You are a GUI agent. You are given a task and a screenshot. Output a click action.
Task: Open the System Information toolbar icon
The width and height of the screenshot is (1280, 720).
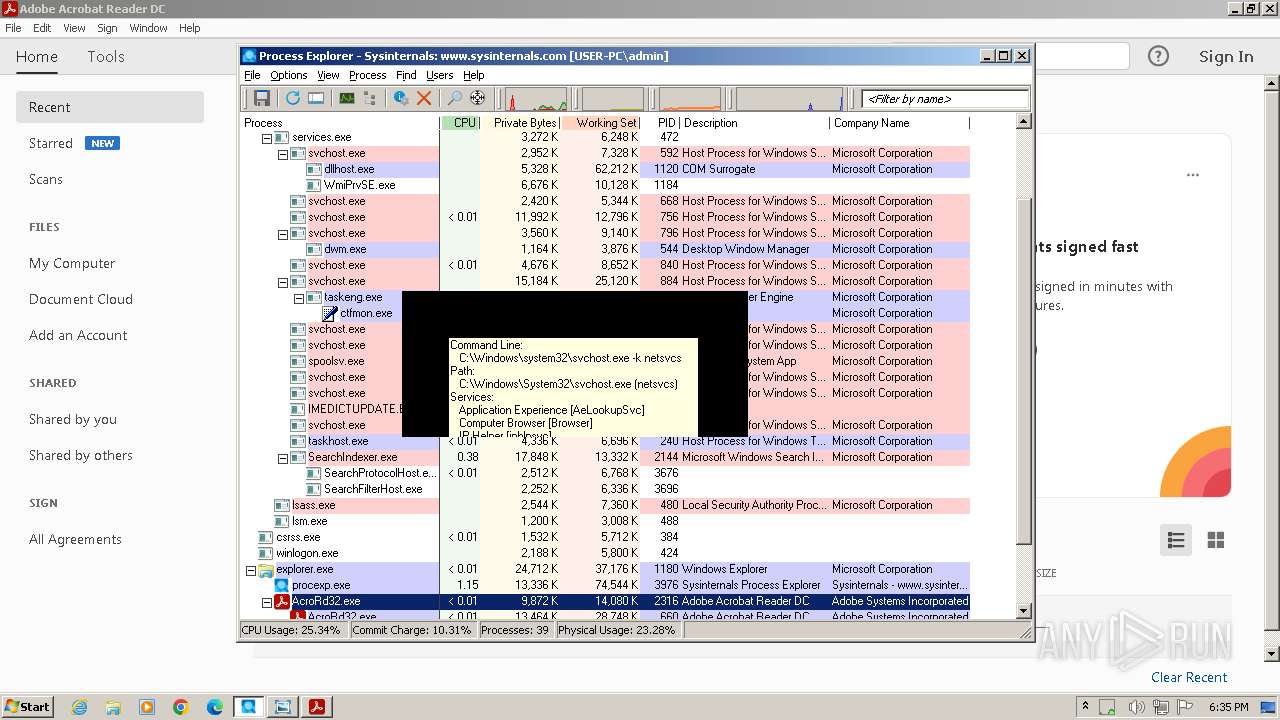pyautogui.click(x=316, y=98)
